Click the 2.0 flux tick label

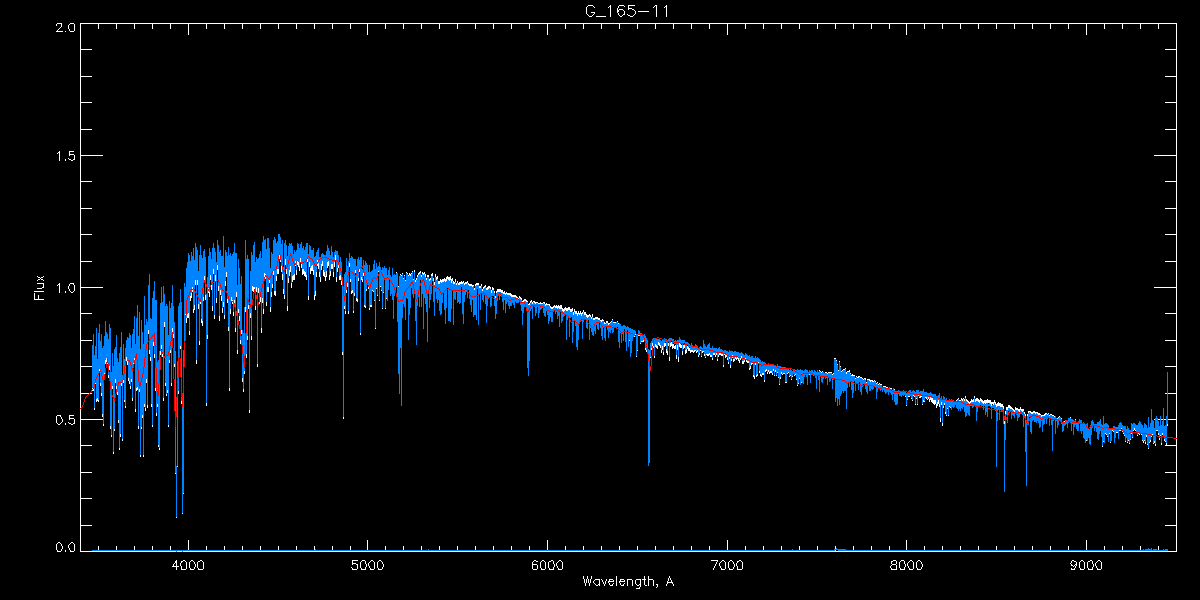pyautogui.click(x=65, y=27)
